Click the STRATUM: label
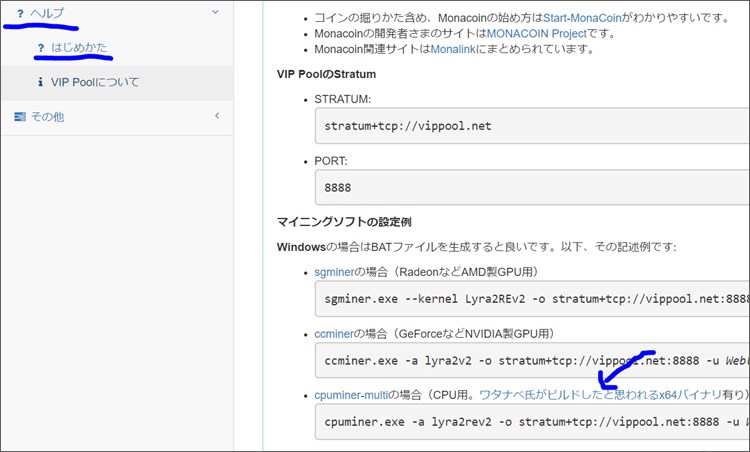 click(342, 99)
